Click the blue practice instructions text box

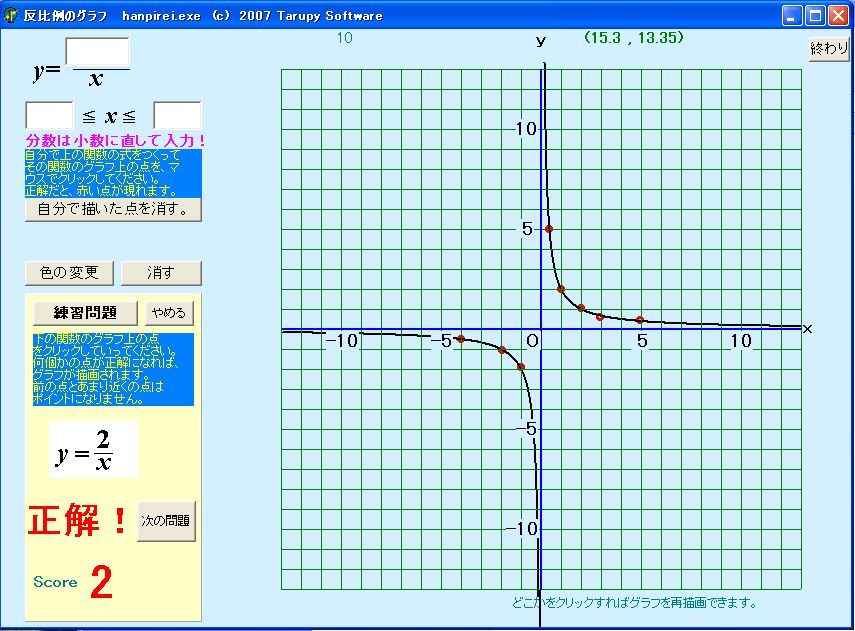(113, 369)
